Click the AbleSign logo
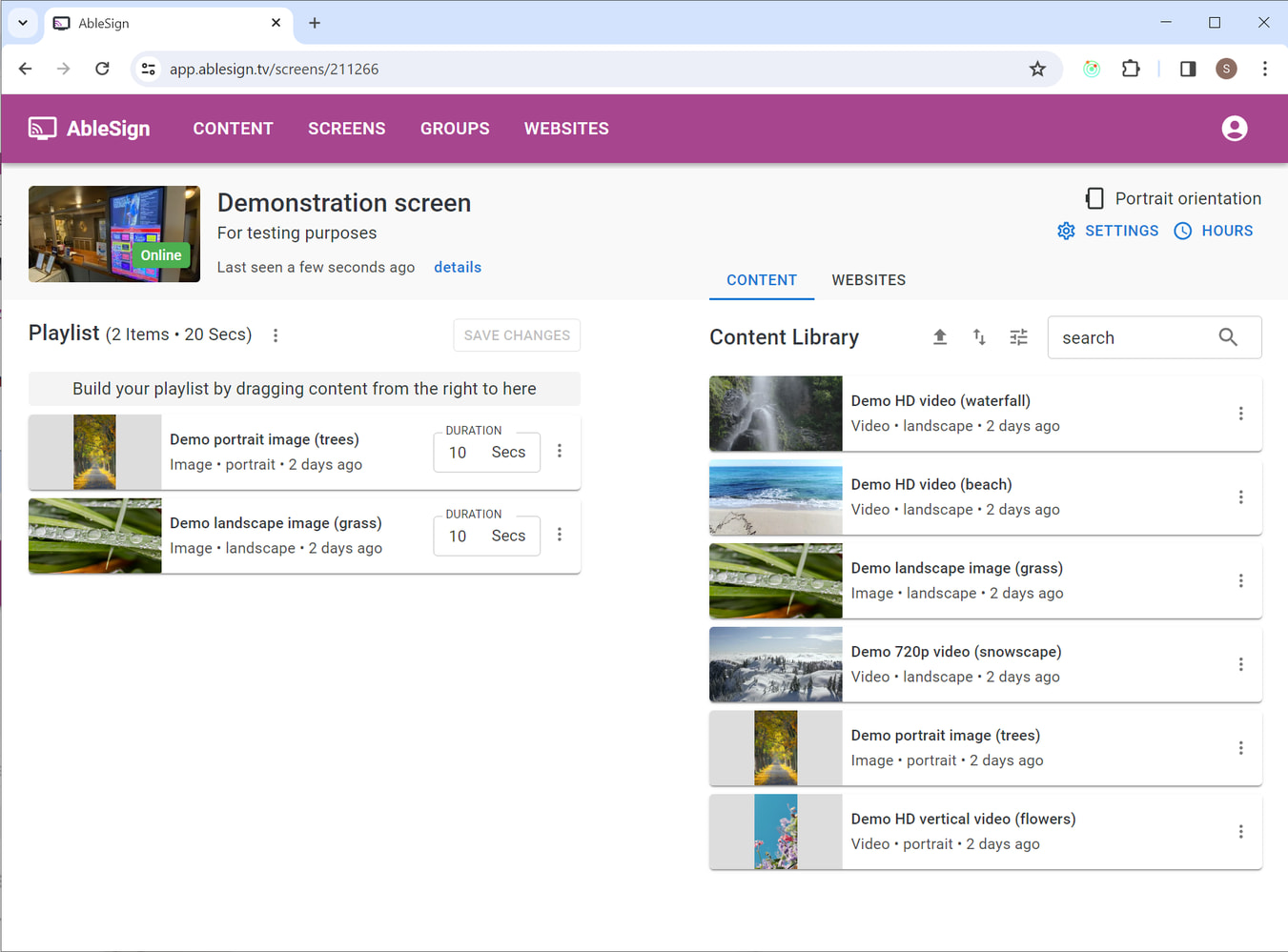 [x=90, y=129]
